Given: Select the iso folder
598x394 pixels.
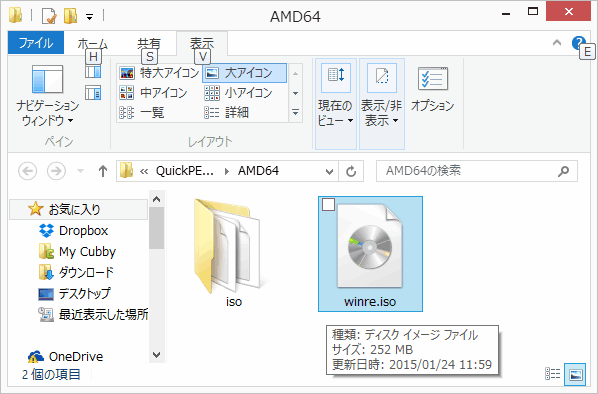Looking at the screenshot, I should coord(233,253).
